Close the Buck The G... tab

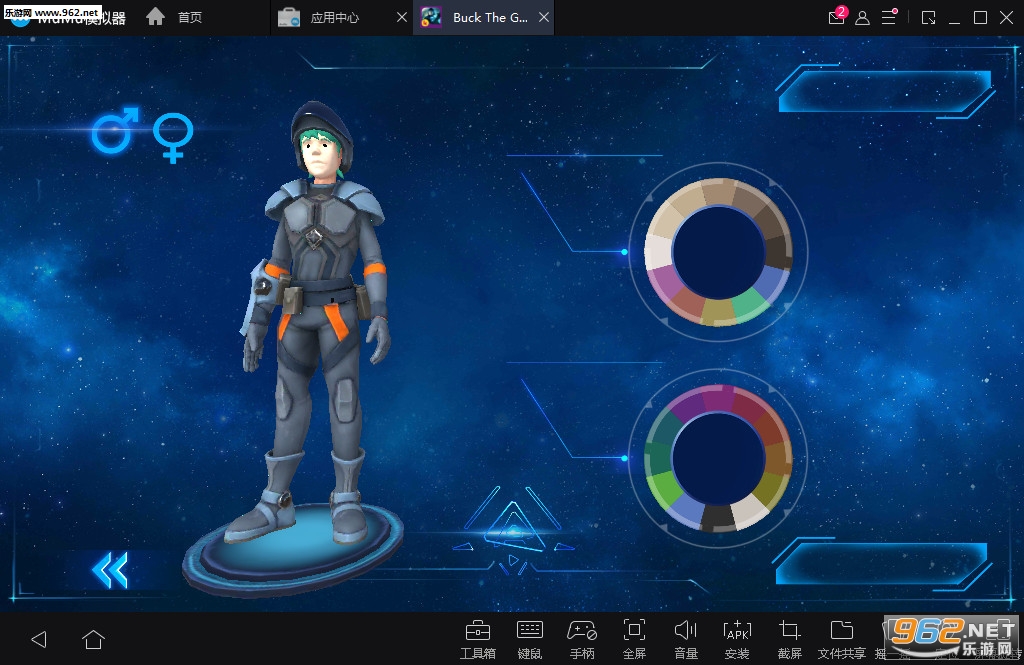coord(543,17)
